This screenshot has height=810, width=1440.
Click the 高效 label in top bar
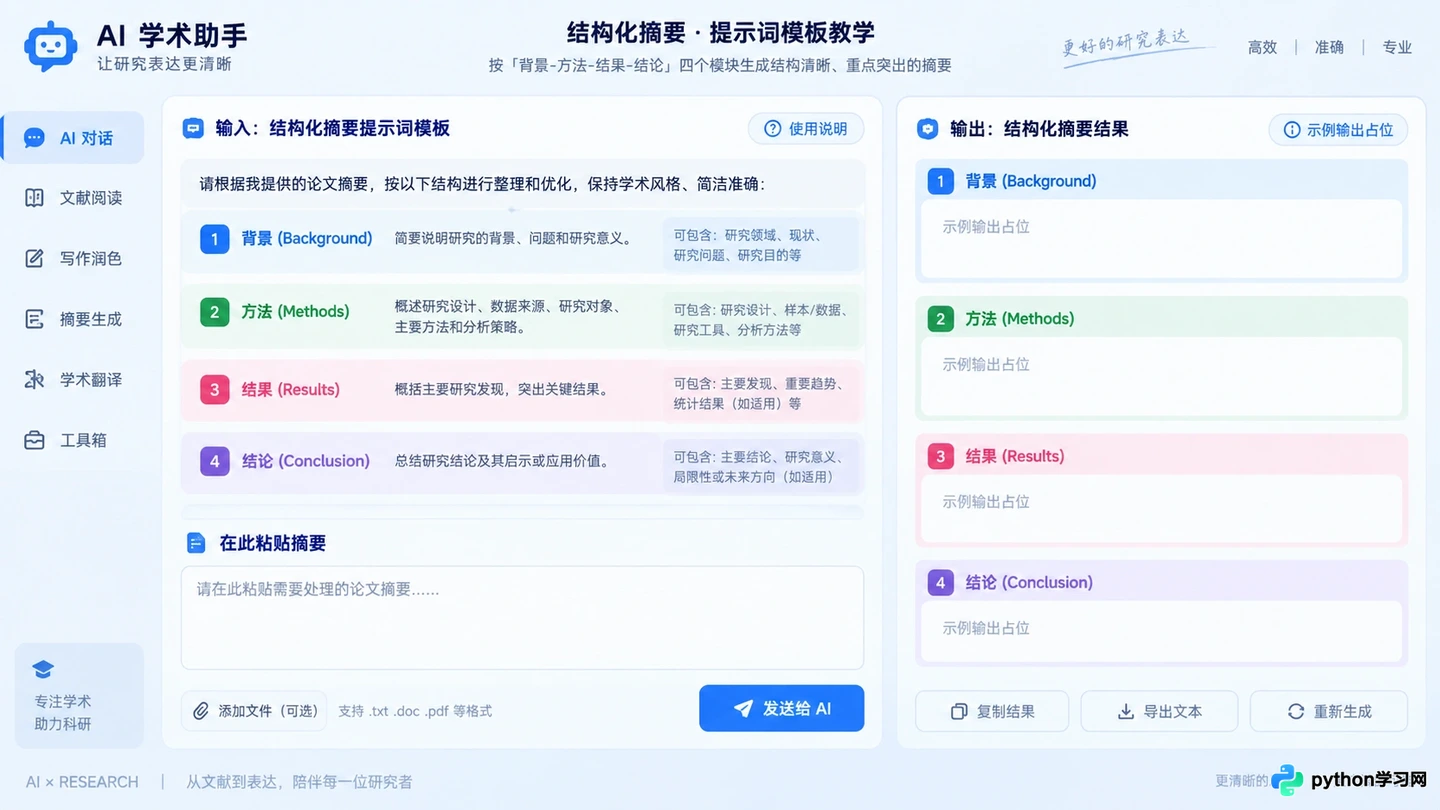click(x=1263, y=47)
